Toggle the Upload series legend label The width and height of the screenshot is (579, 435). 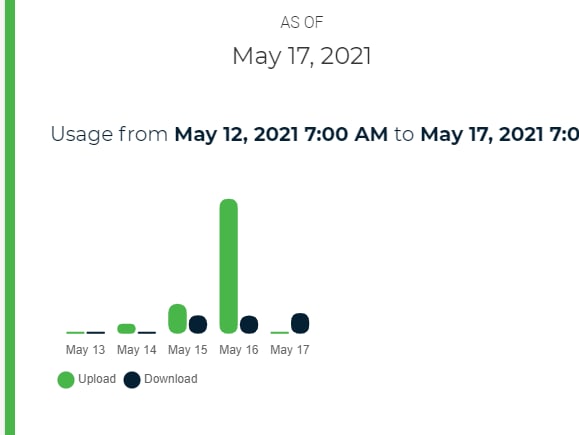tap(97, 379)
